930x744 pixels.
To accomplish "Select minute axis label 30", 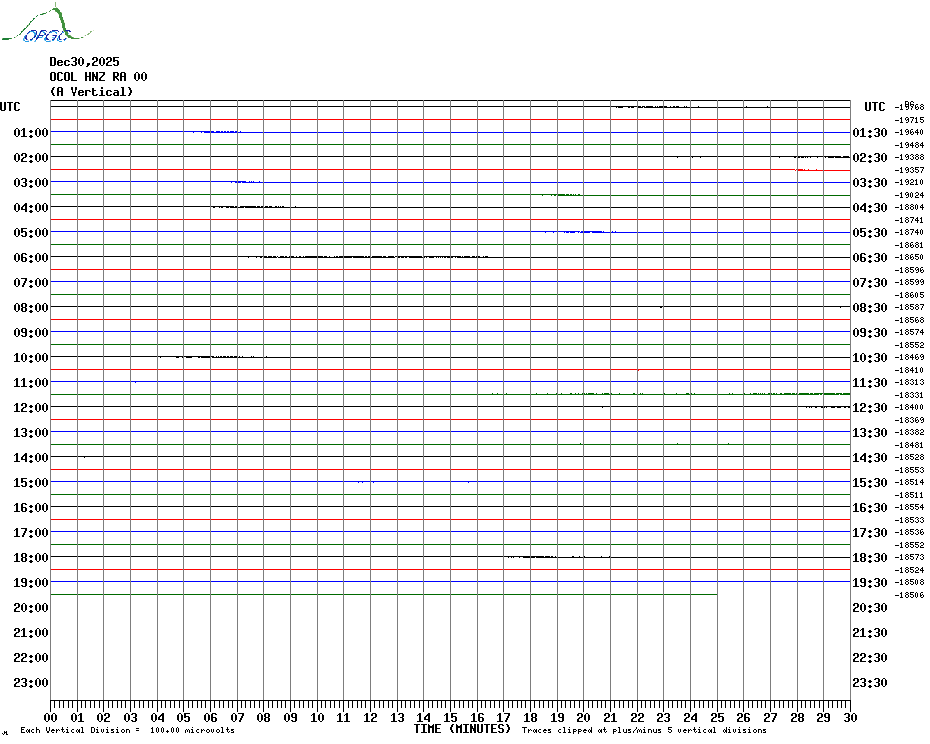I will click(x=851, y=718).
